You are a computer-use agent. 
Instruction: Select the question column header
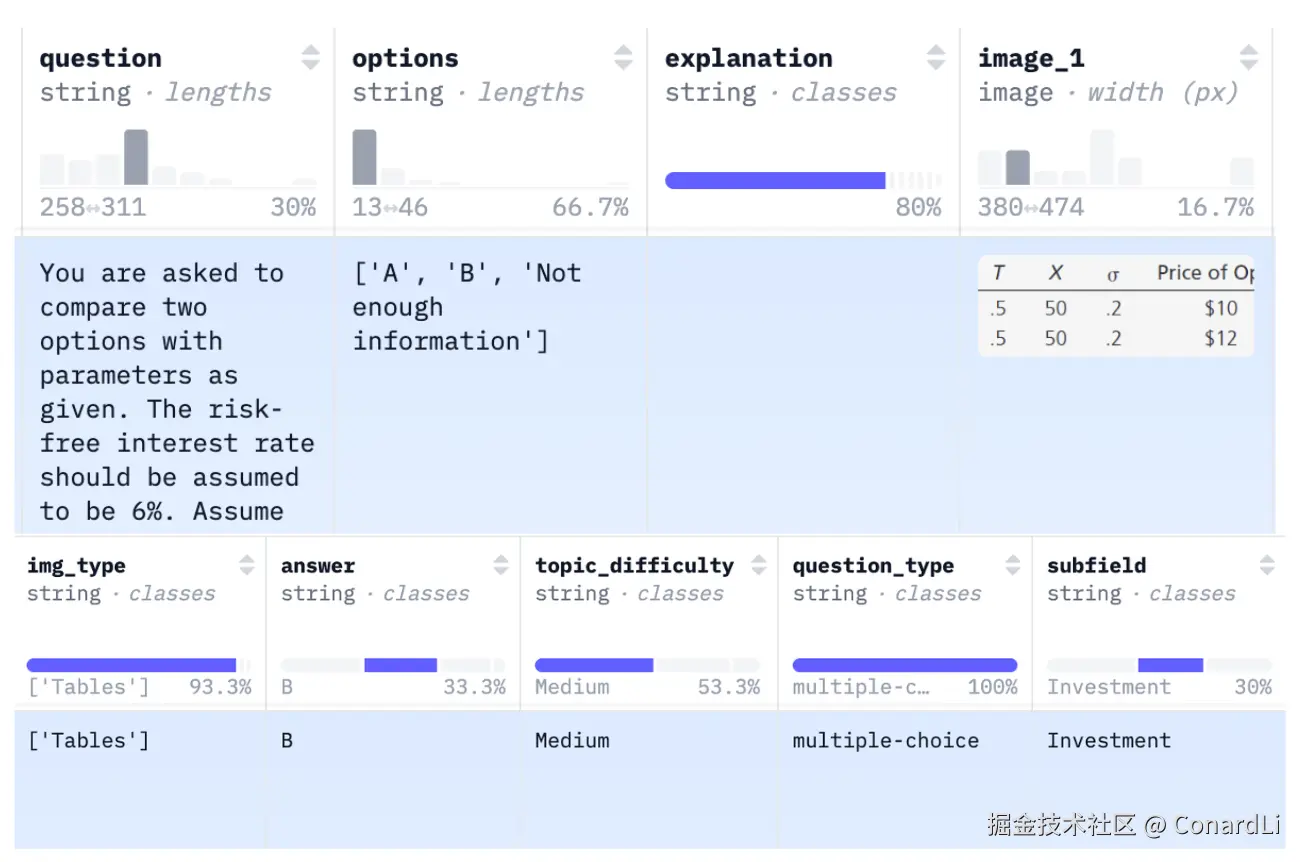100,57
